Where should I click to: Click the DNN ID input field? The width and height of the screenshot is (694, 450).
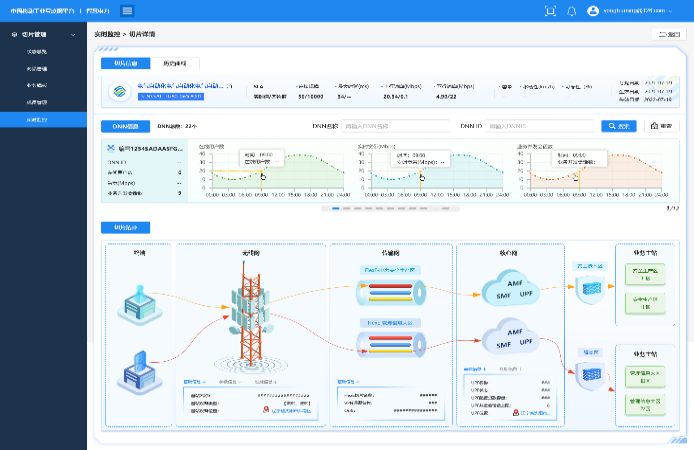tap(540, 126)
